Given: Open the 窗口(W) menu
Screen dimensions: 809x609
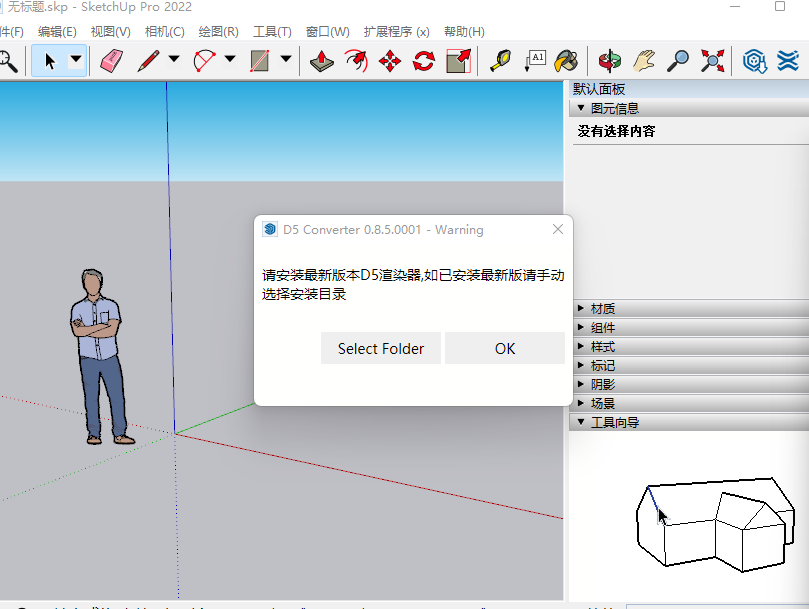Looking at the screenshot, I should tap(328, 32).
